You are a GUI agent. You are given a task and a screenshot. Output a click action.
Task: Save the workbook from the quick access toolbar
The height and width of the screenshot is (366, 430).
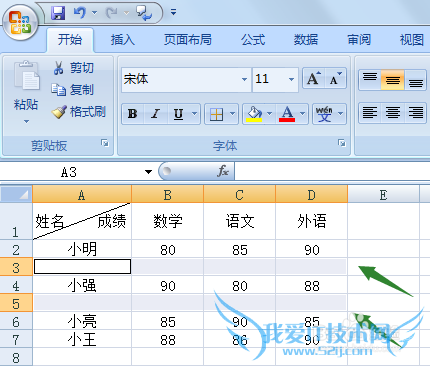coord(58,13)
